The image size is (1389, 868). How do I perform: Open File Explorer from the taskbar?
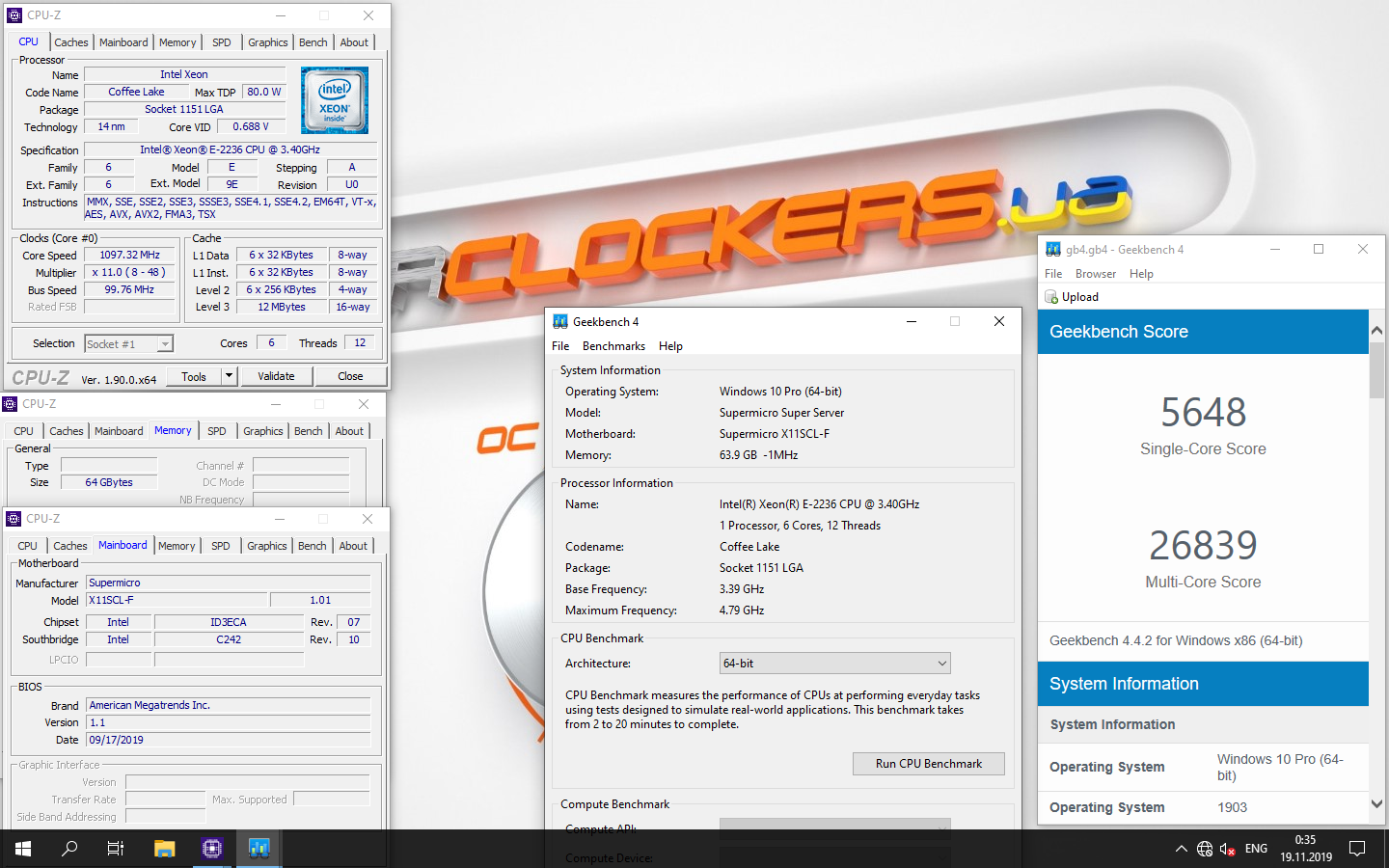tap(165, 849)
